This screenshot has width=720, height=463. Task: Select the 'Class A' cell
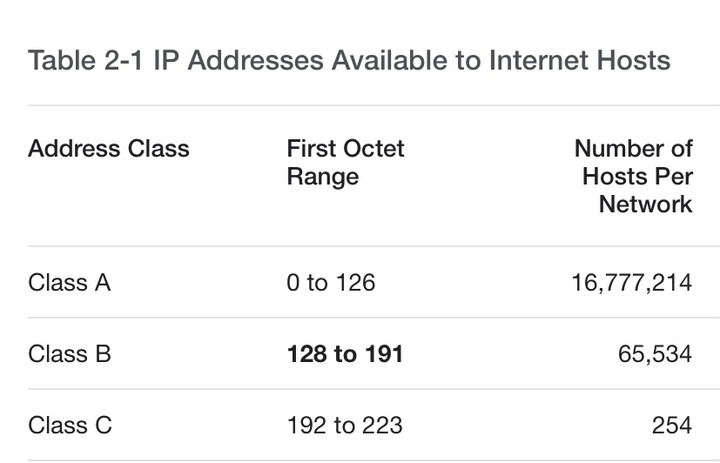69,282
